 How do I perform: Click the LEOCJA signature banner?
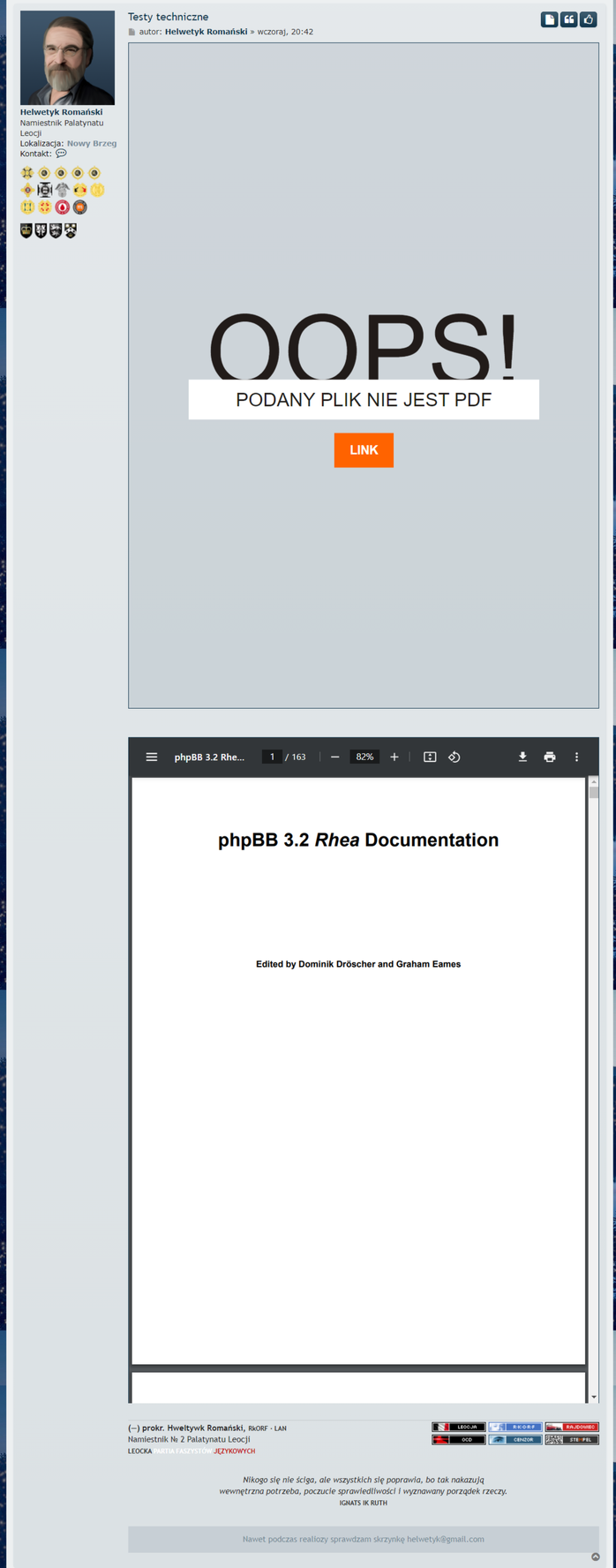tap(458, 1427)
